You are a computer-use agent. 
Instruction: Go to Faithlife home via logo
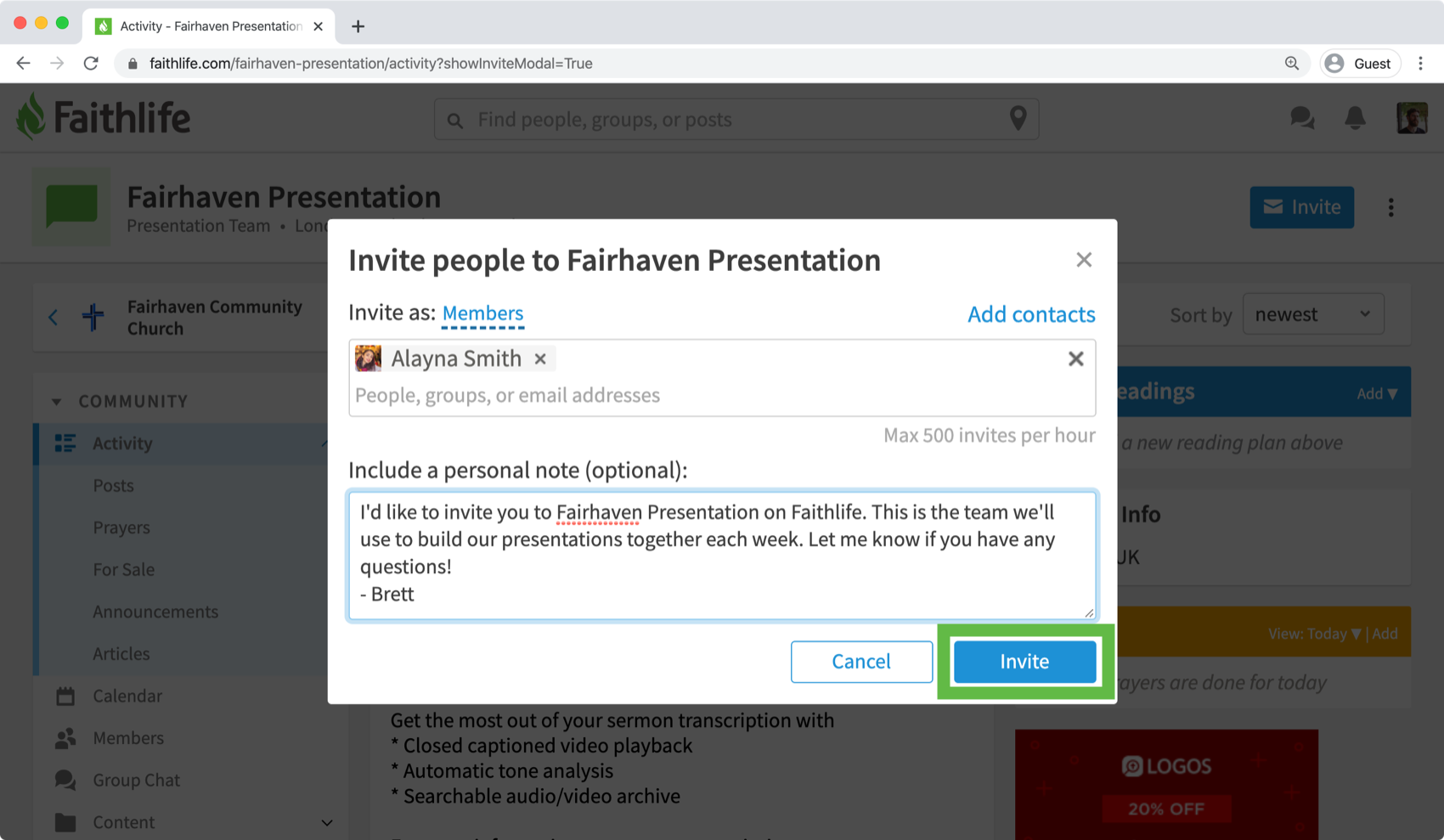[x=103, y=117]
